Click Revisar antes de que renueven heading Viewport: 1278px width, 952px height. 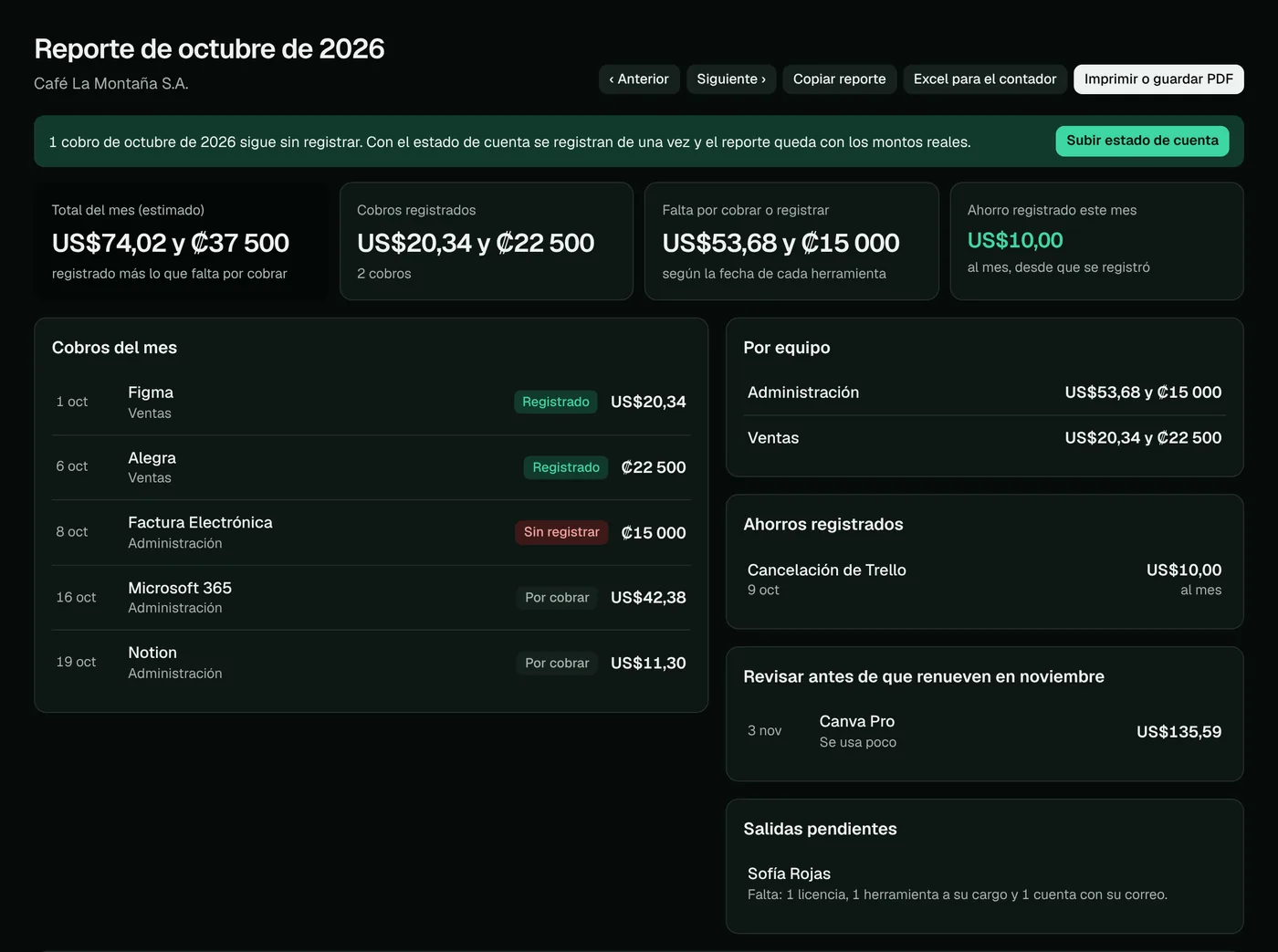[x=924, y=676]
